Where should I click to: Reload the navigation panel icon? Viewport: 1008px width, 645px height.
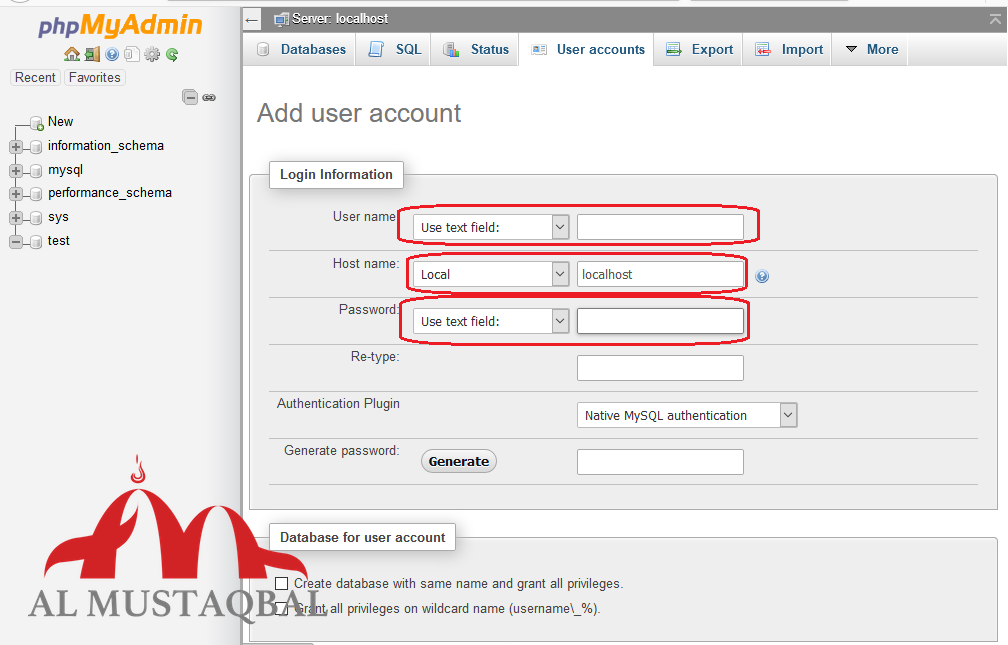point(171,54)
